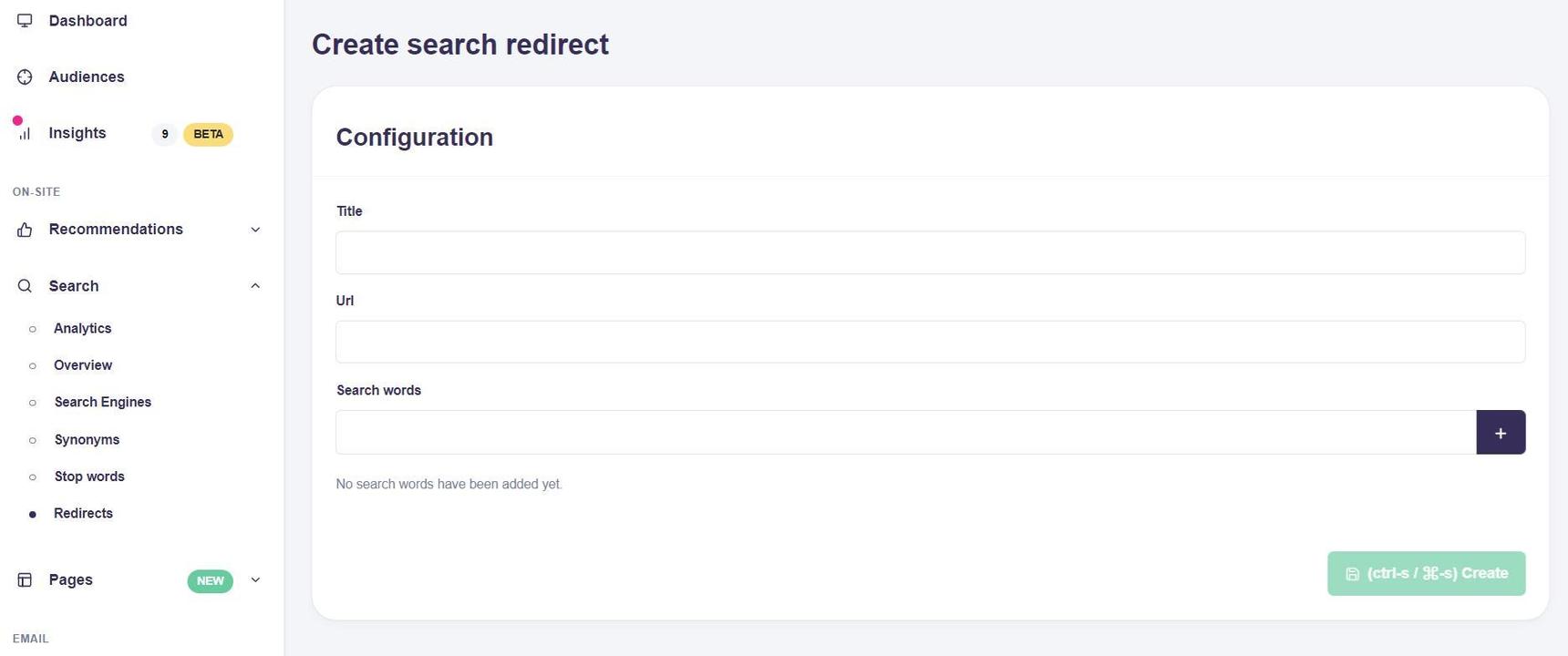Expand the Recommendations menu chevron
The height and width of the screenshot is (656, 1568).
[x=255, y=230]
